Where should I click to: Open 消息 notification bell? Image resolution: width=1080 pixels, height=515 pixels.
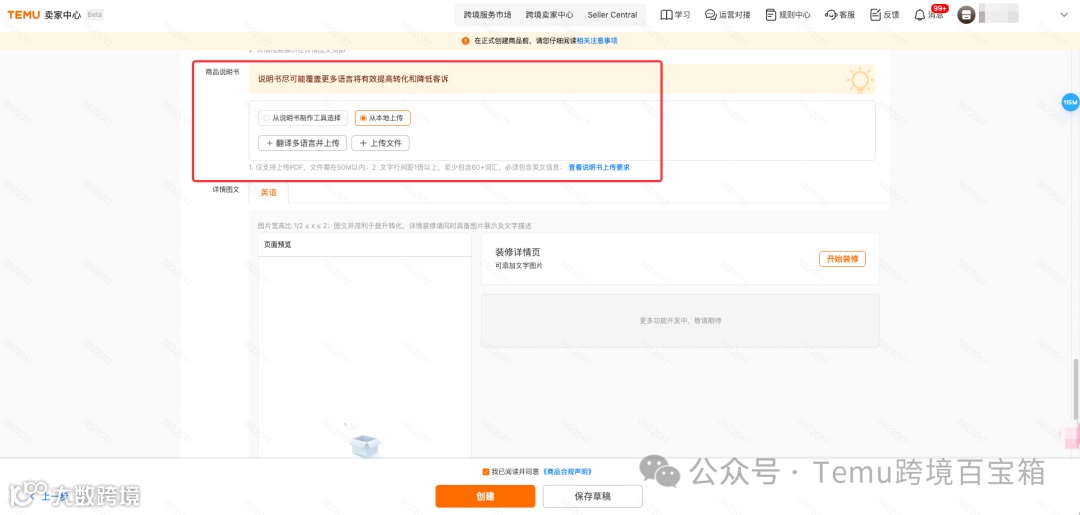click(x=920, y=14)
